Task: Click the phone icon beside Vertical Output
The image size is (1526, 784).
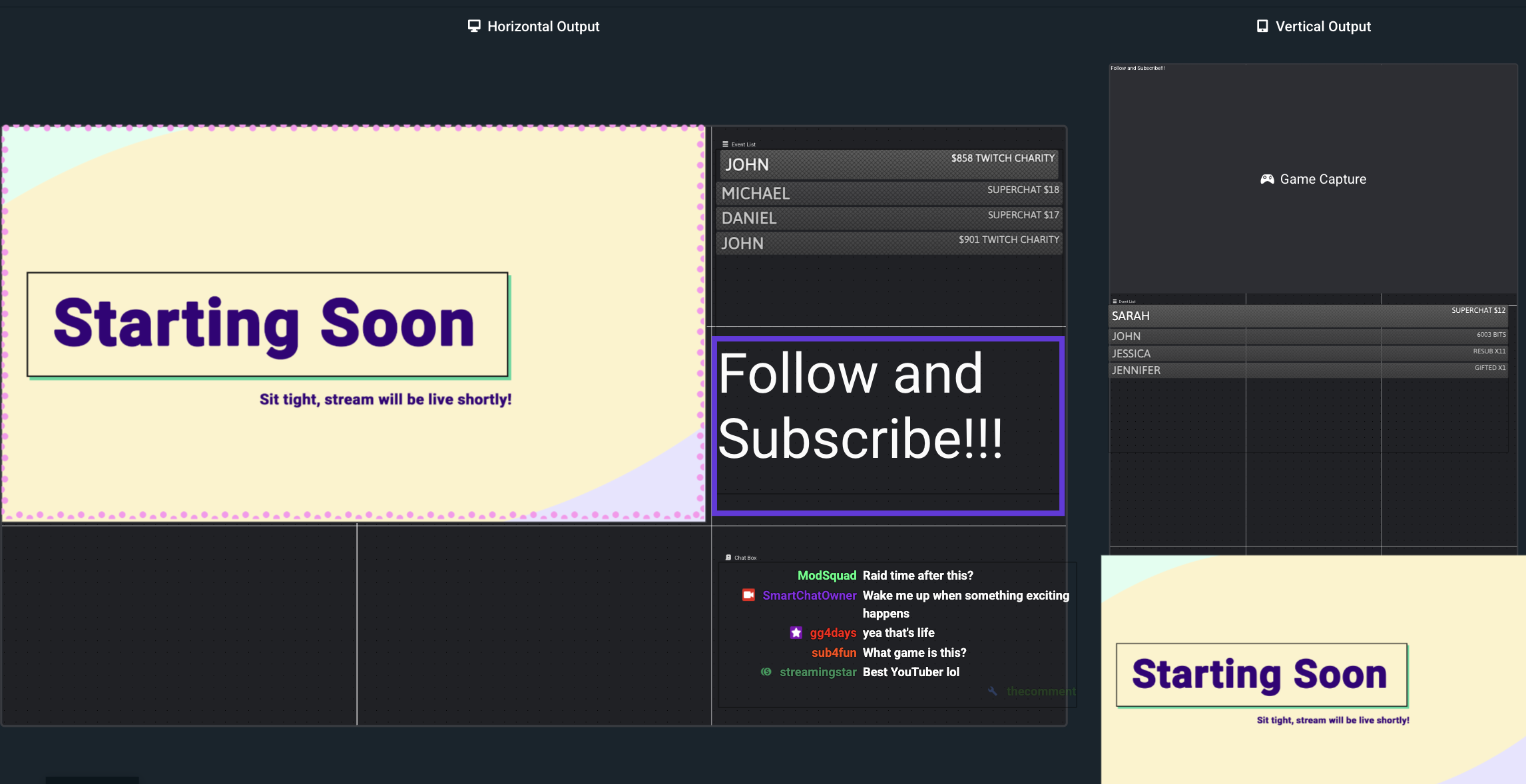Action: click(x=1262, y=25)
